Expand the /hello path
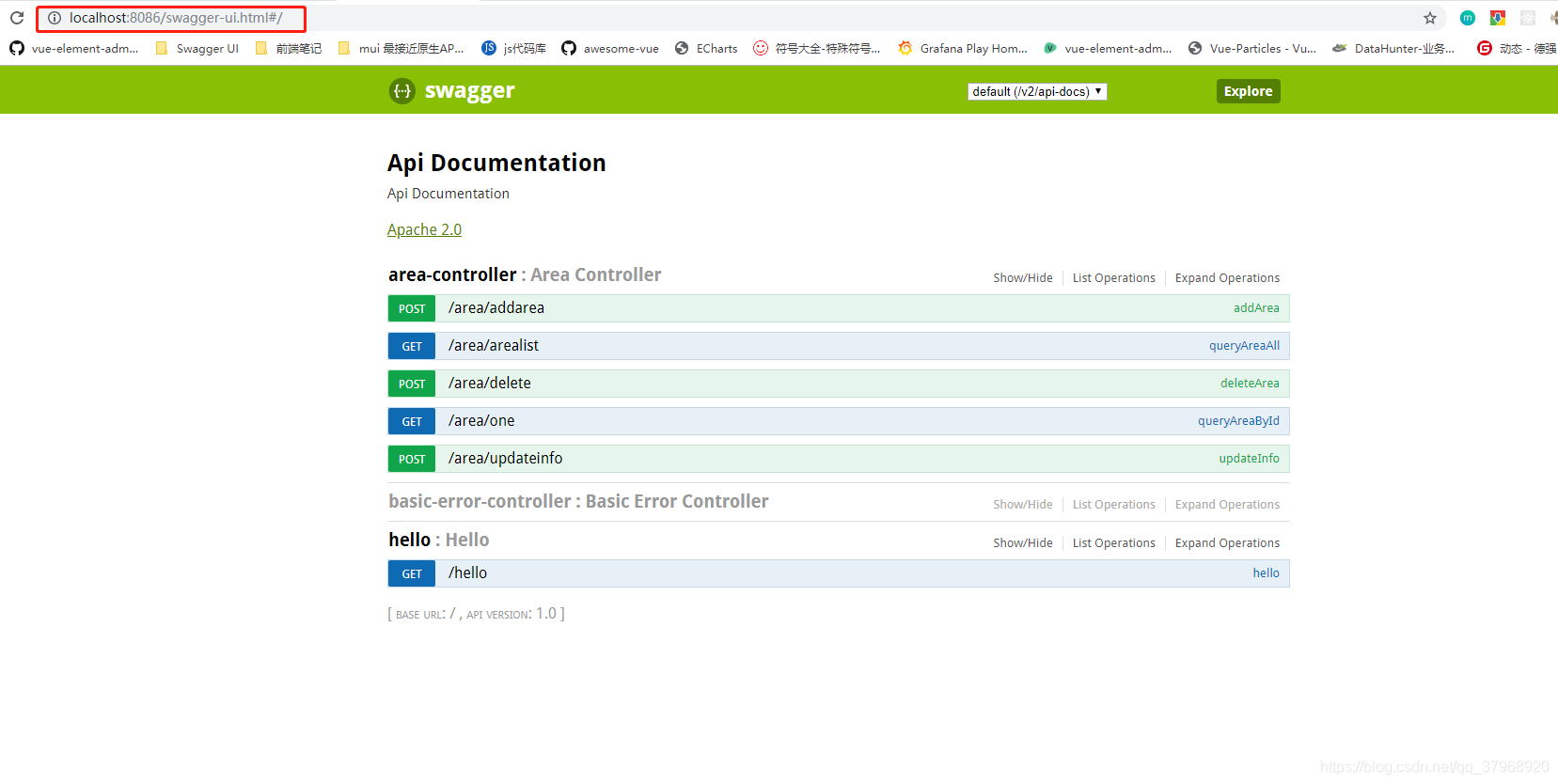The height and width of the screenshot is (784, 1558). click(x=467, y=573)
